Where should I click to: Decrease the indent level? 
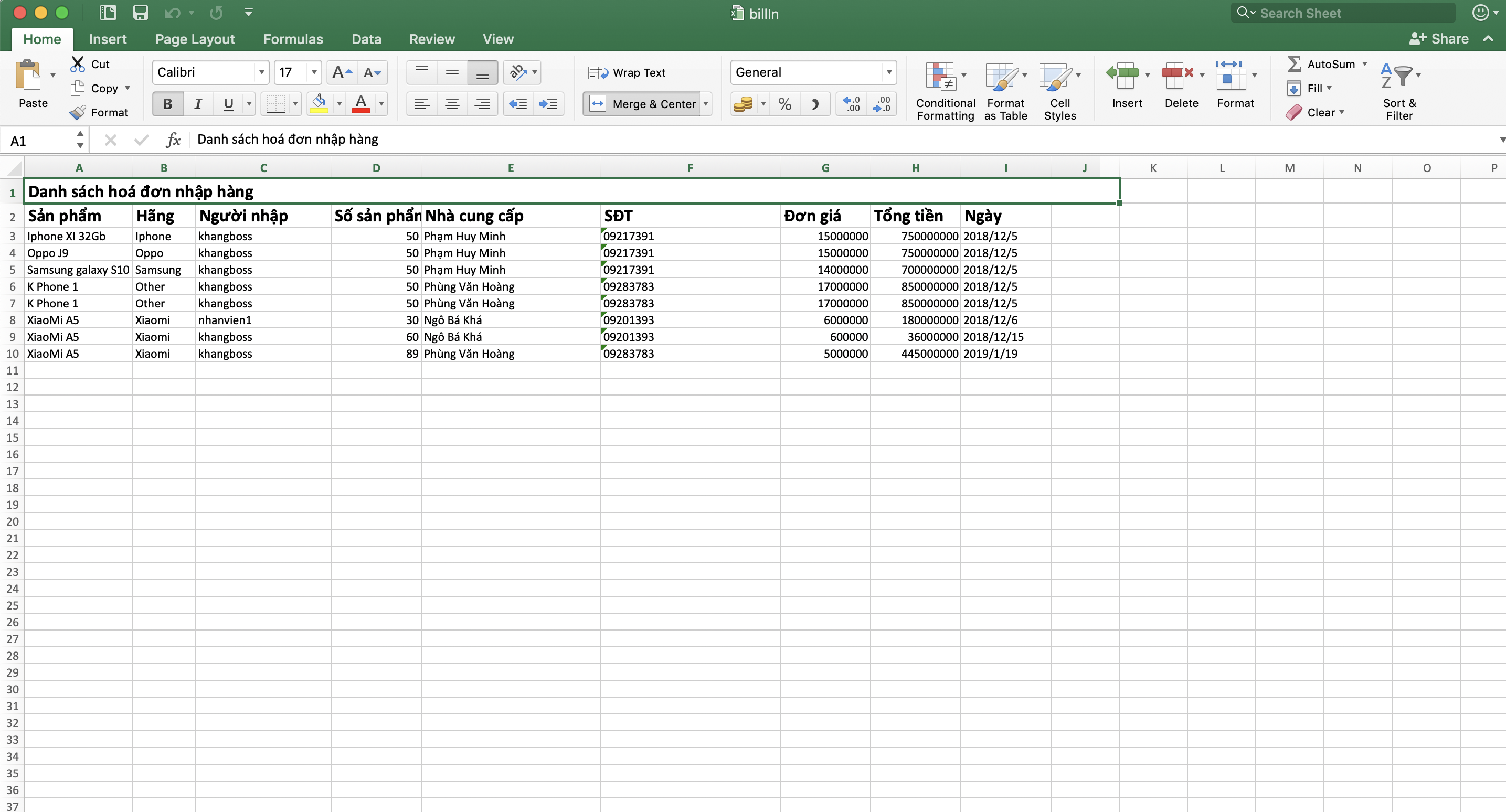click(518, 104)
